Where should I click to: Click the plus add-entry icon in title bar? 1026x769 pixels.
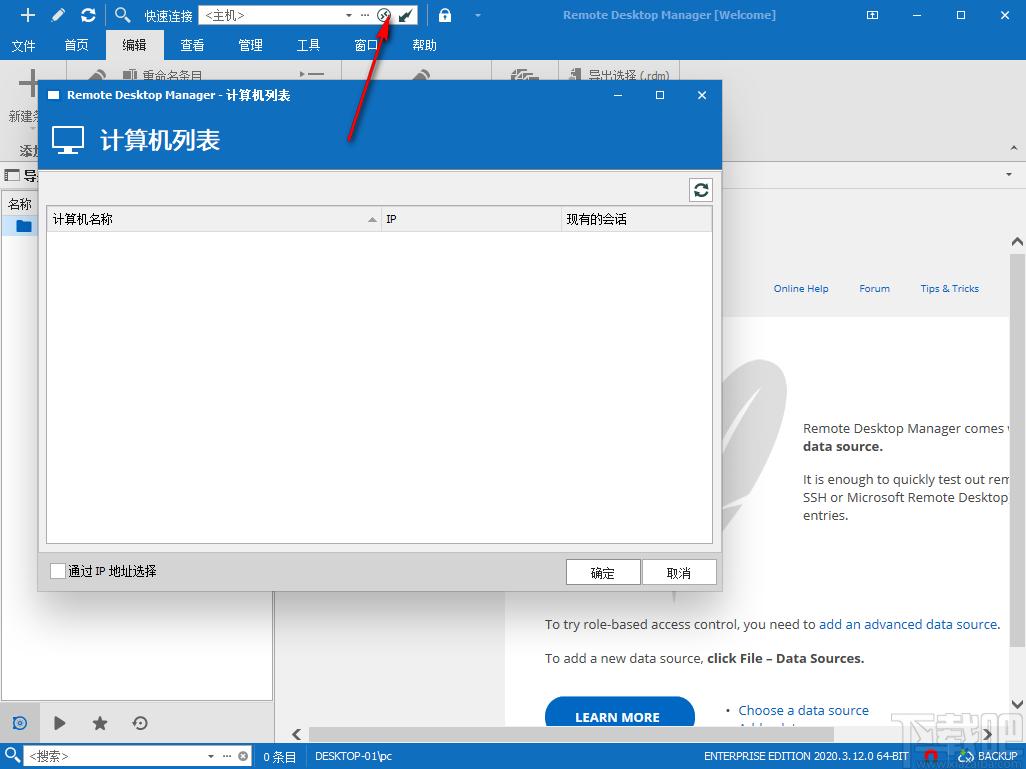click(x=27, y=14)
